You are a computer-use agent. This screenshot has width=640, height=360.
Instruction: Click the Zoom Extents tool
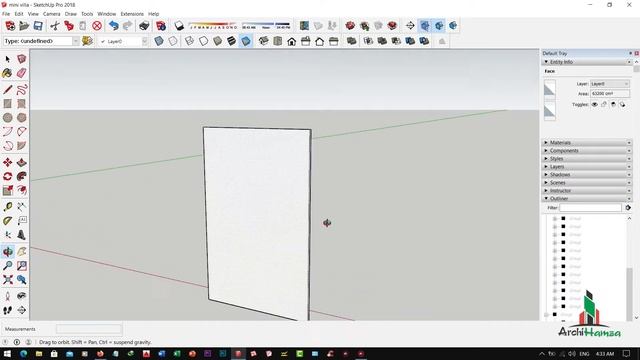click(x=7, y=280)
